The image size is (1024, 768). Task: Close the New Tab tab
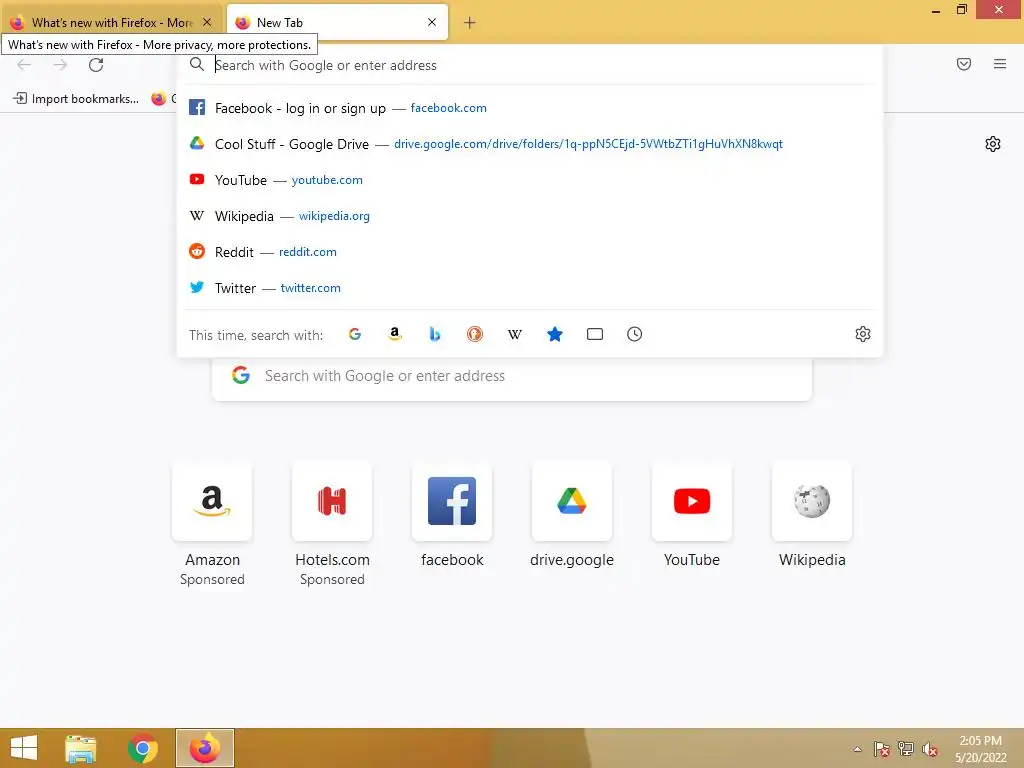pyautogui.click(x=432, y=22)
